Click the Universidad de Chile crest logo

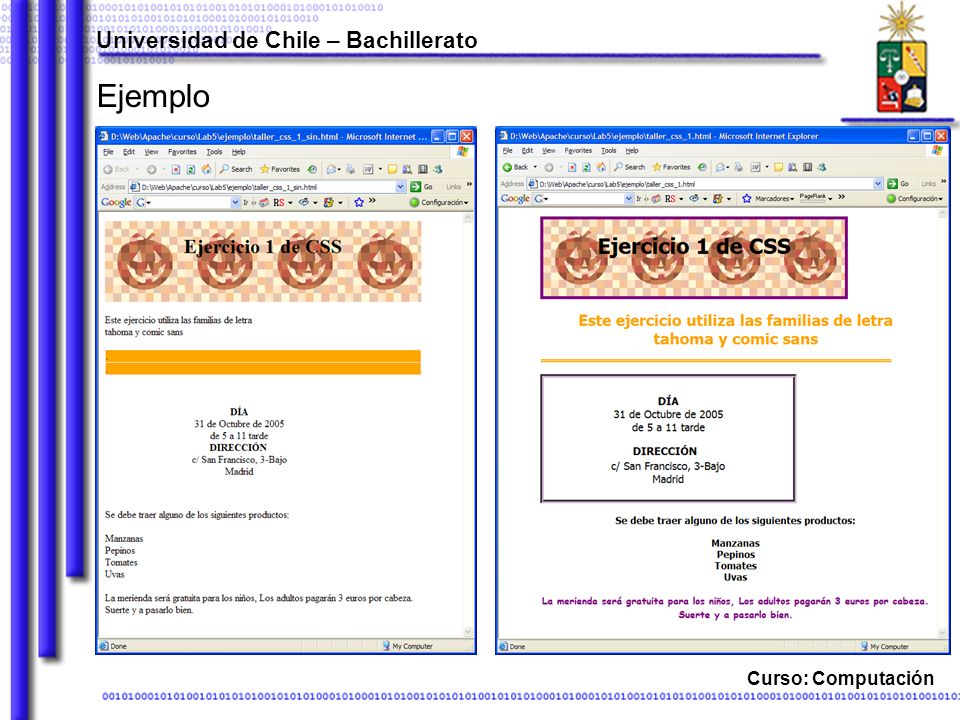point(901,59)
